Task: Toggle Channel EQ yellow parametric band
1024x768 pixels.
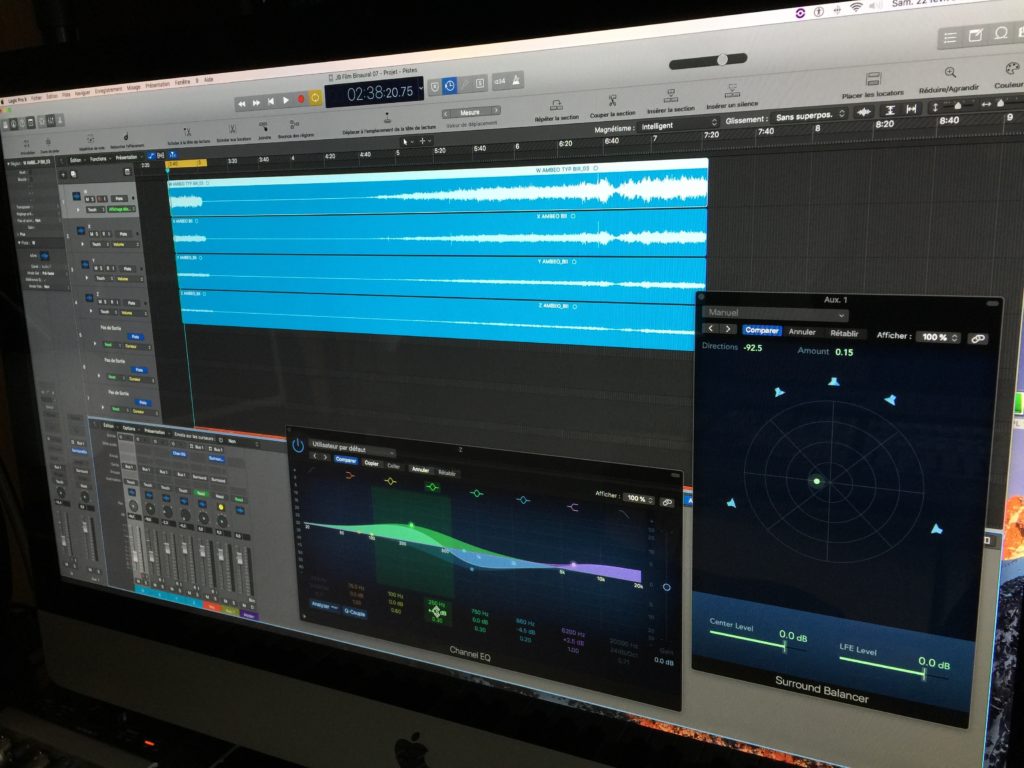Action: point(391,481)
